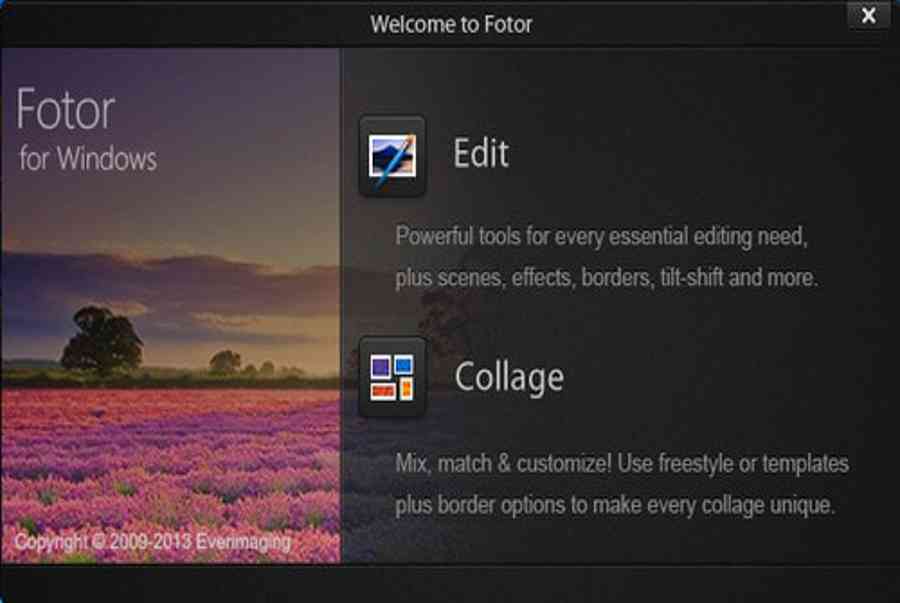Click the Edit heading text

point(481,154)
